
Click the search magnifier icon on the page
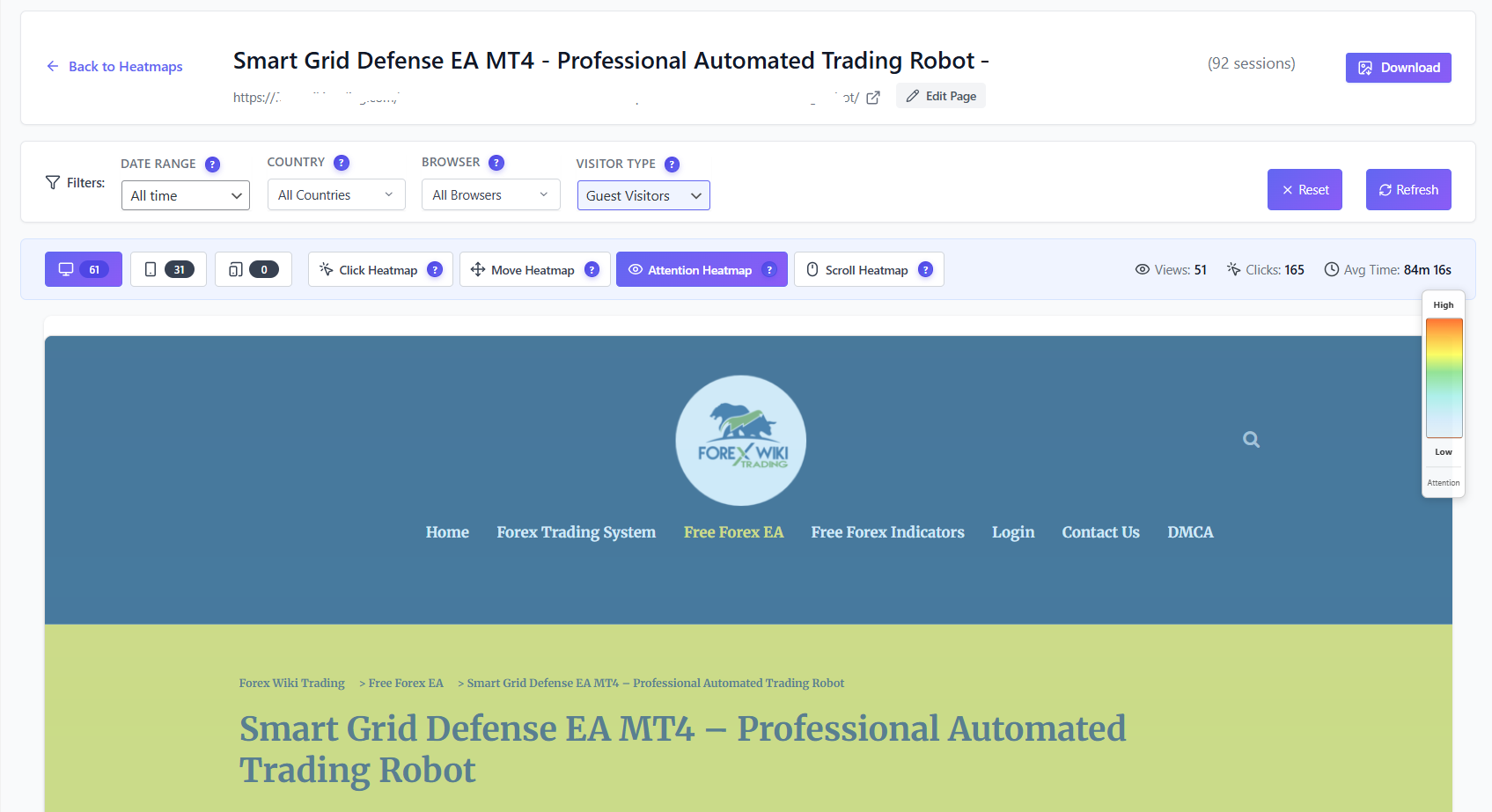pos(1251,440)
